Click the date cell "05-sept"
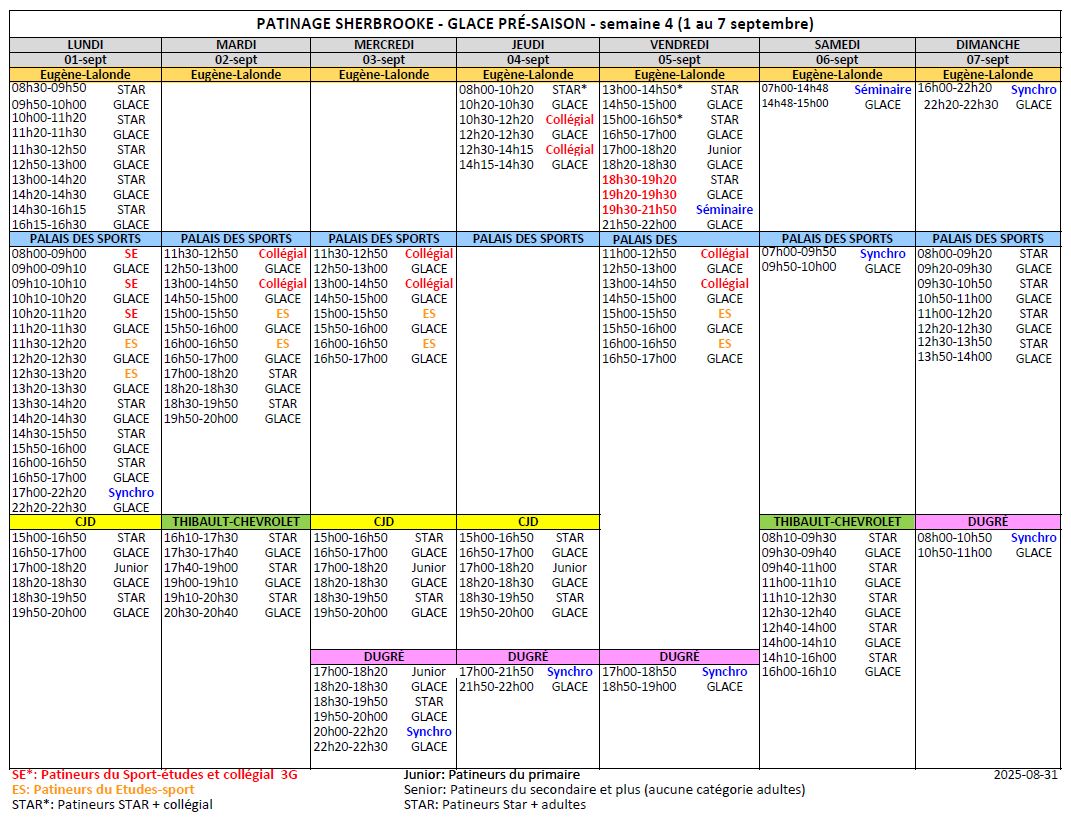Viewport: 1071px width, 817px height. pos(680,59)
